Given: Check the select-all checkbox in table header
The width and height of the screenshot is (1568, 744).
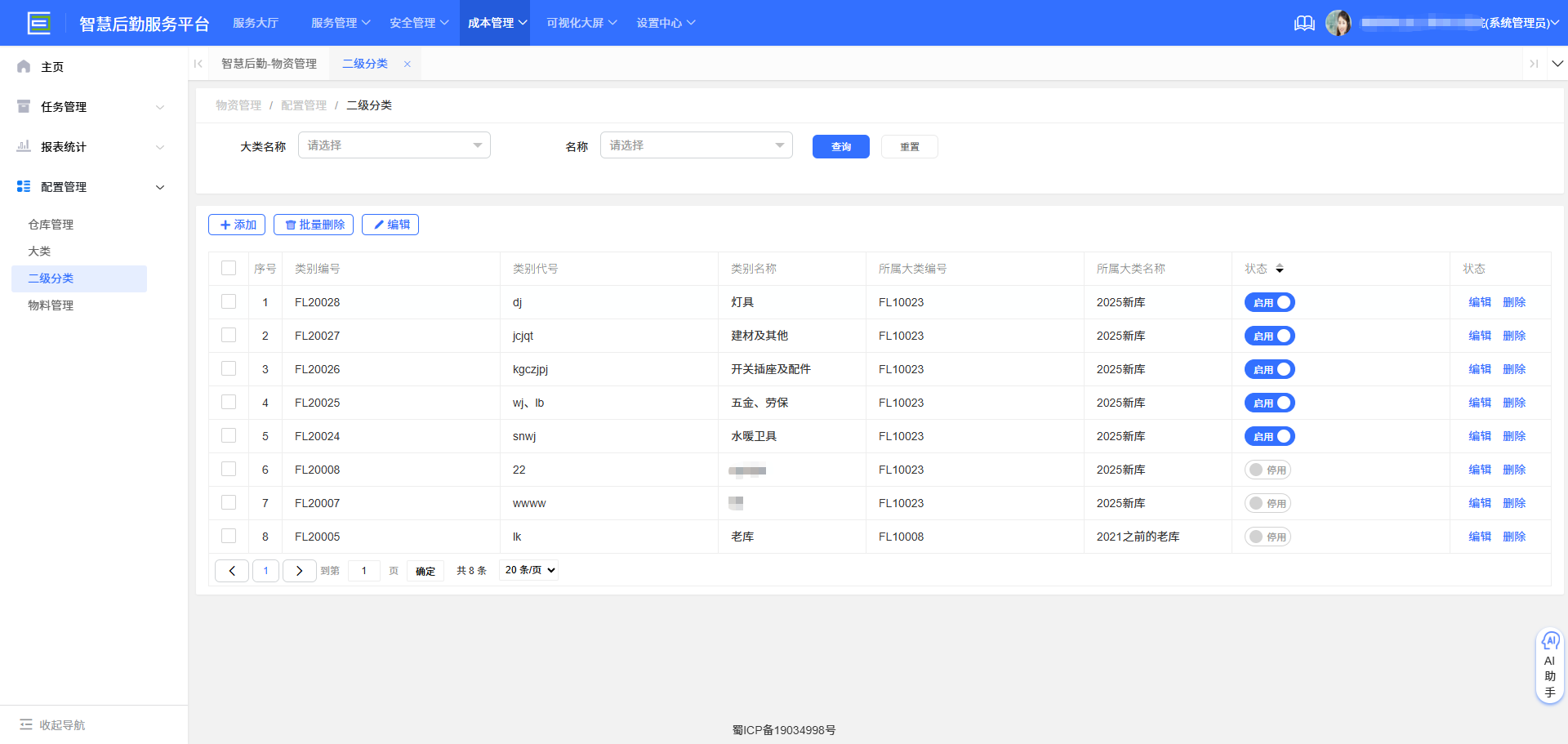Looking at the screenshot, I should pos(228,268).
